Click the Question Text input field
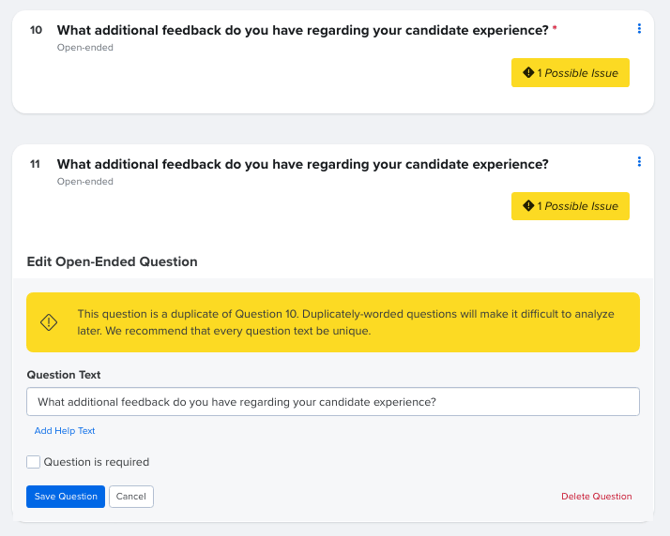 [333, 402]
